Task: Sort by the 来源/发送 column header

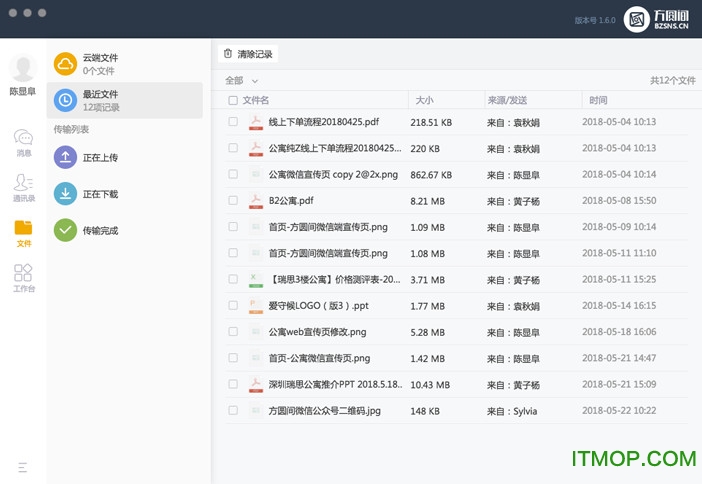Action: coord(507,100)
